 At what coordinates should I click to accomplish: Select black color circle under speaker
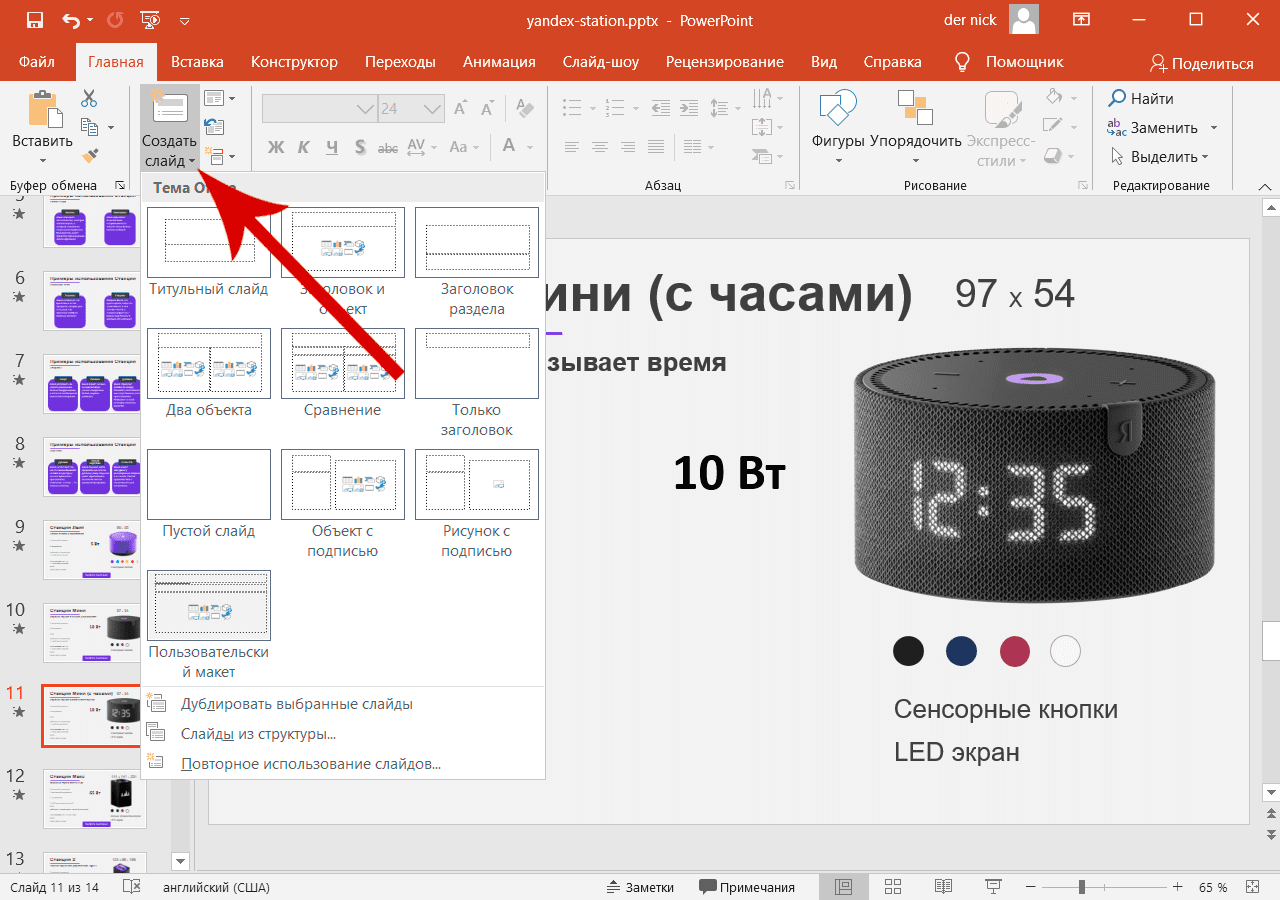tap(908, 651)
